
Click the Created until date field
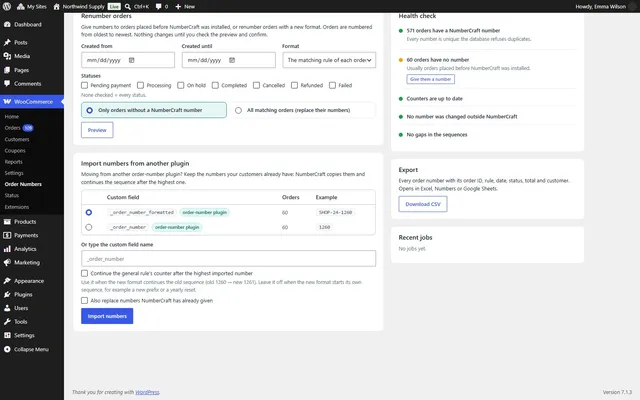coord(229,60)
